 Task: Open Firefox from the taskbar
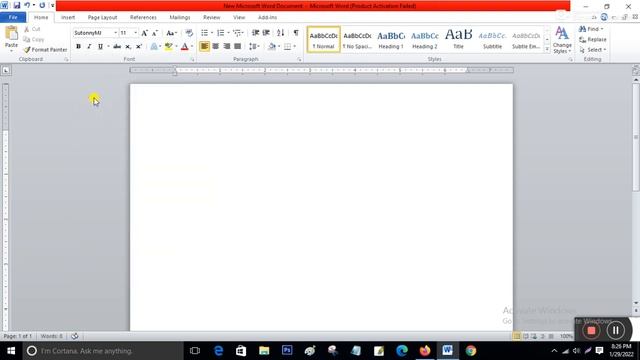point(424,350)
